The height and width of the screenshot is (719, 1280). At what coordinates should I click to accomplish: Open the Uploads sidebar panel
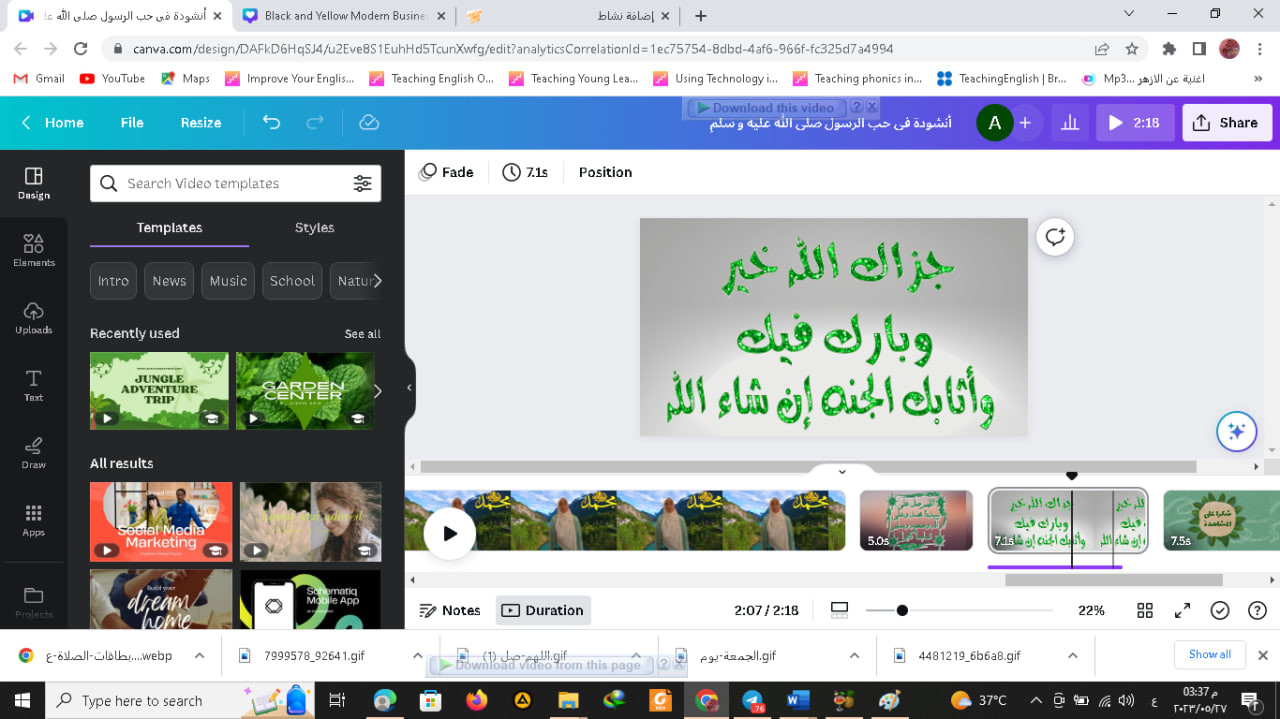[x=33, y=317]
